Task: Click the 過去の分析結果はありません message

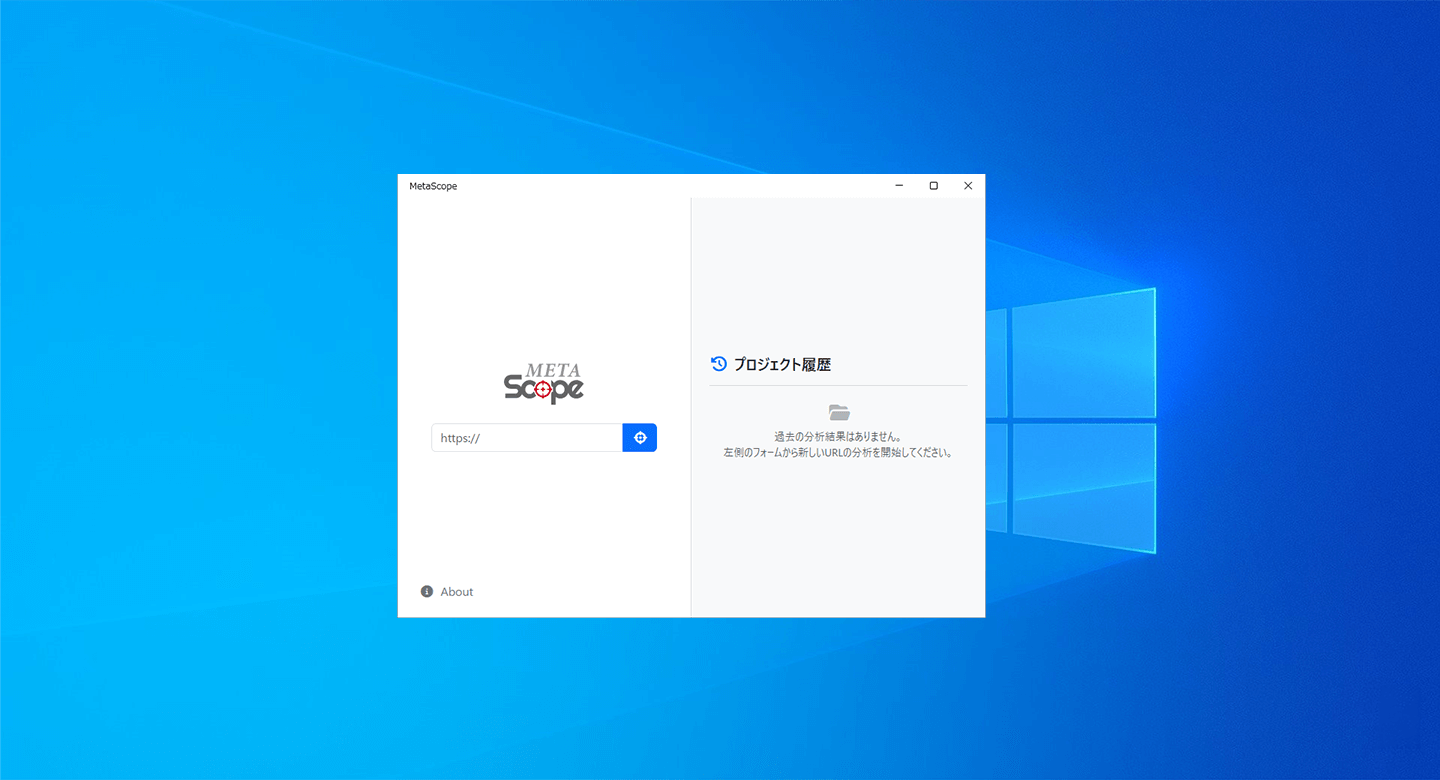Action: [838, 437]
